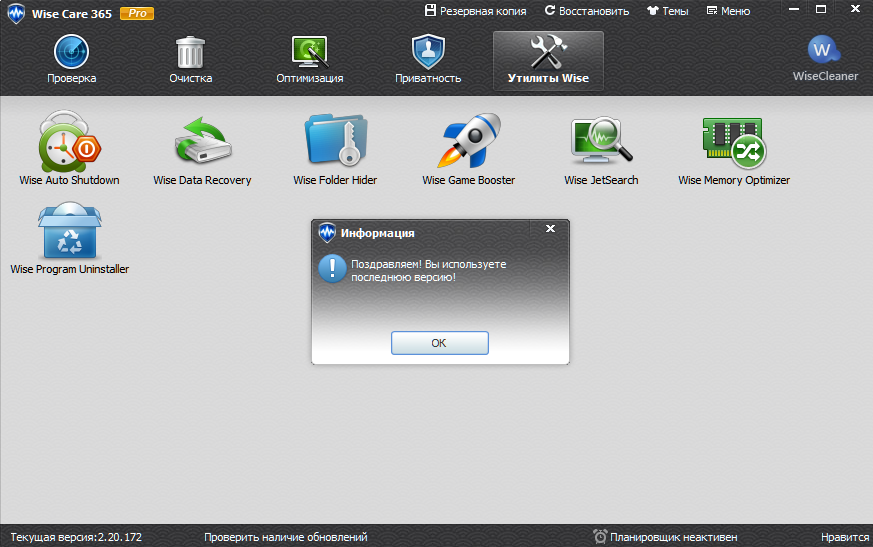Viewport: 873px width, 547px height.
Task: Click the Текущая версия 2.20.172 text
Action: [76, 537]
